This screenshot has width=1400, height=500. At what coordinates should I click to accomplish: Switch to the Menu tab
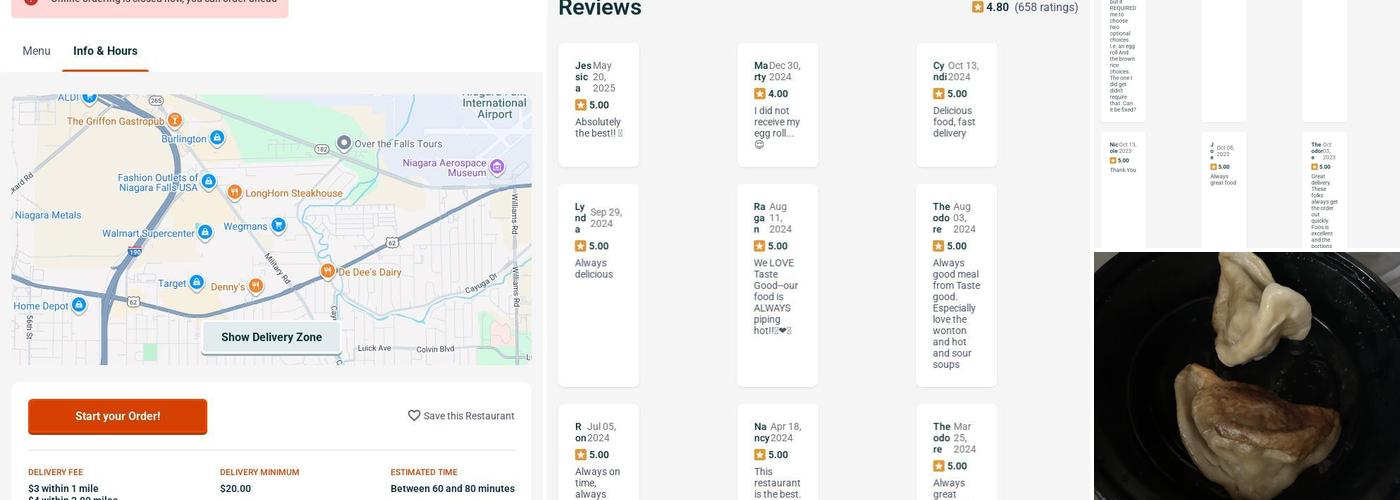coord(36,51)
